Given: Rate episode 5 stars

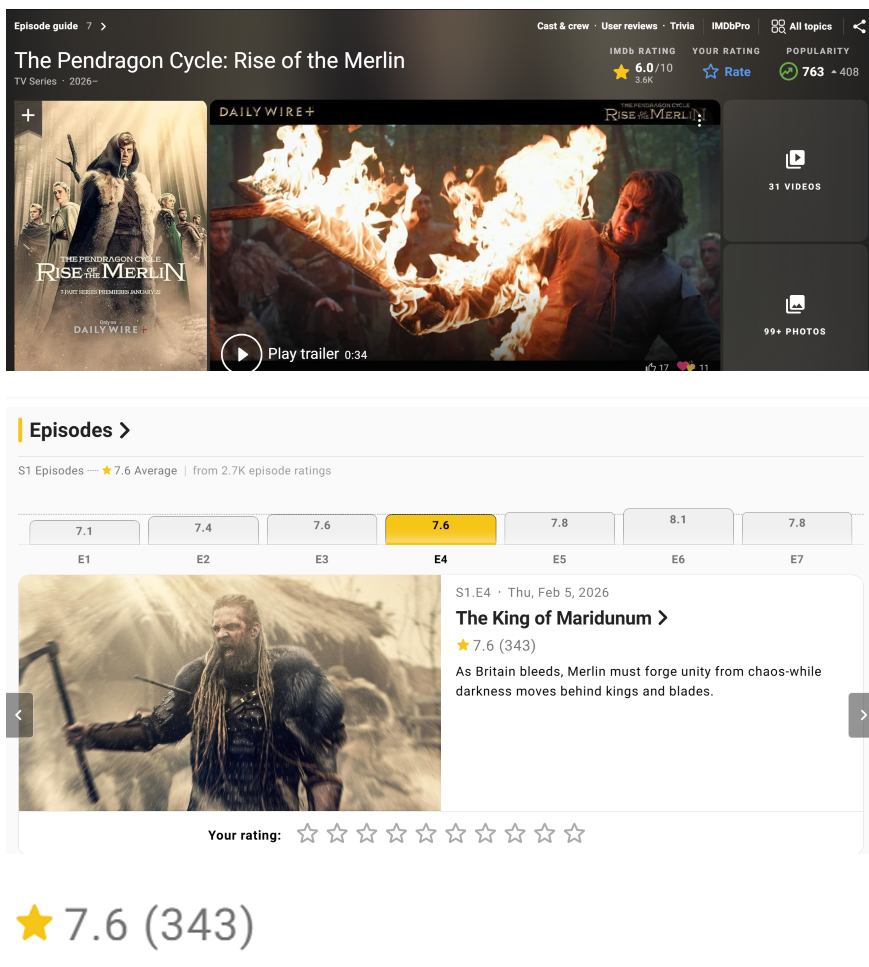Looking at the screenshot, I should pos(426,834).
